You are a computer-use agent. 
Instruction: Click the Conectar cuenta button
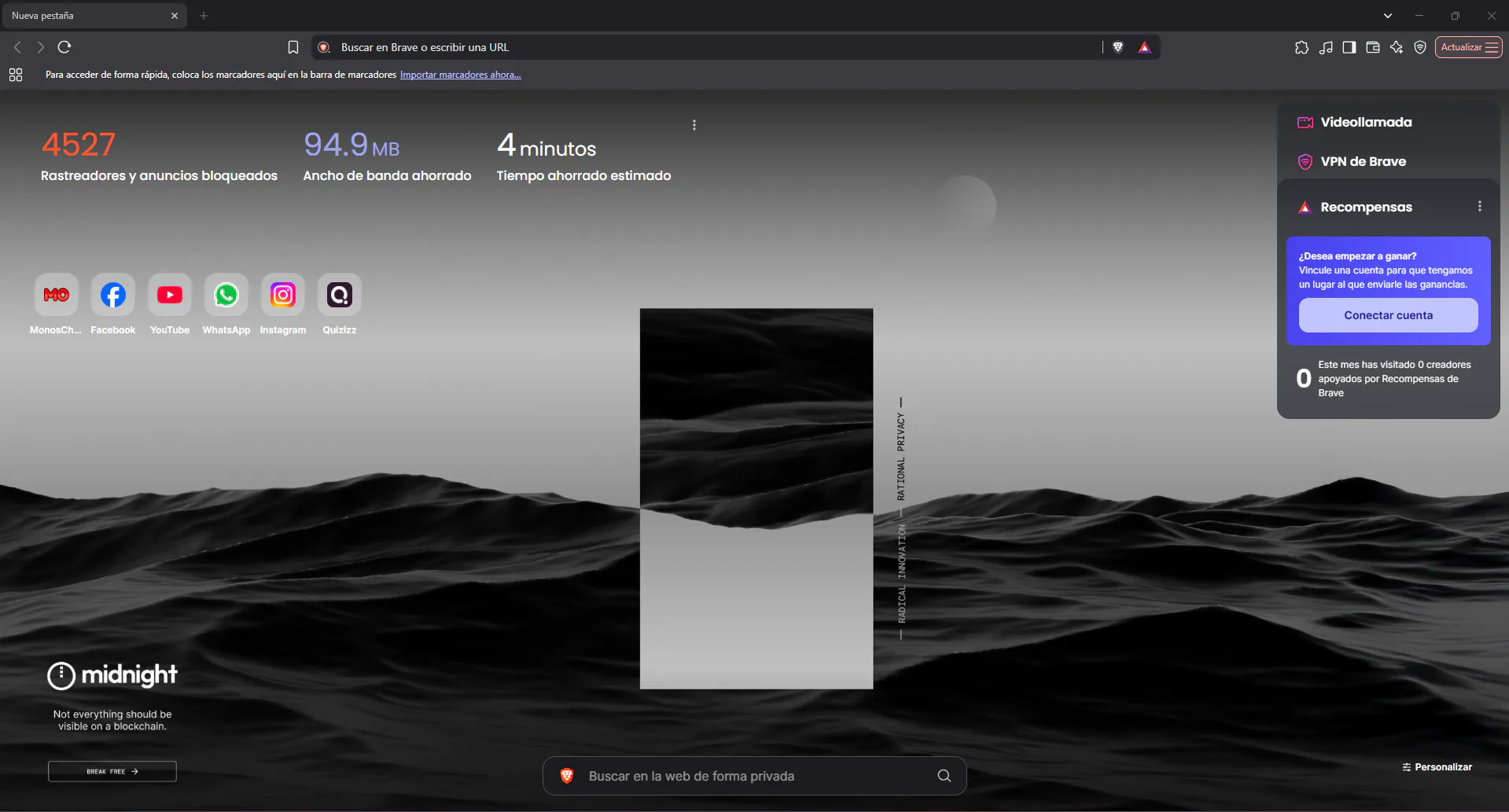click(1388, 315)
